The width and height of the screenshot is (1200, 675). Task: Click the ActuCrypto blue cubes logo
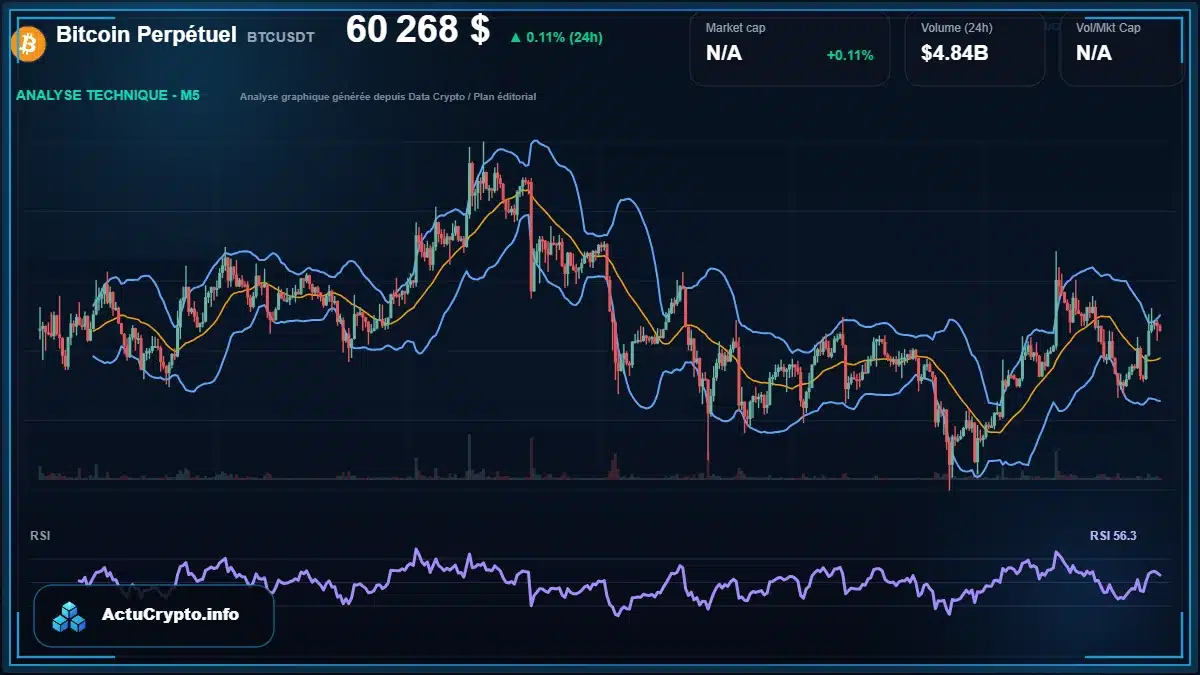click(71, 616)
